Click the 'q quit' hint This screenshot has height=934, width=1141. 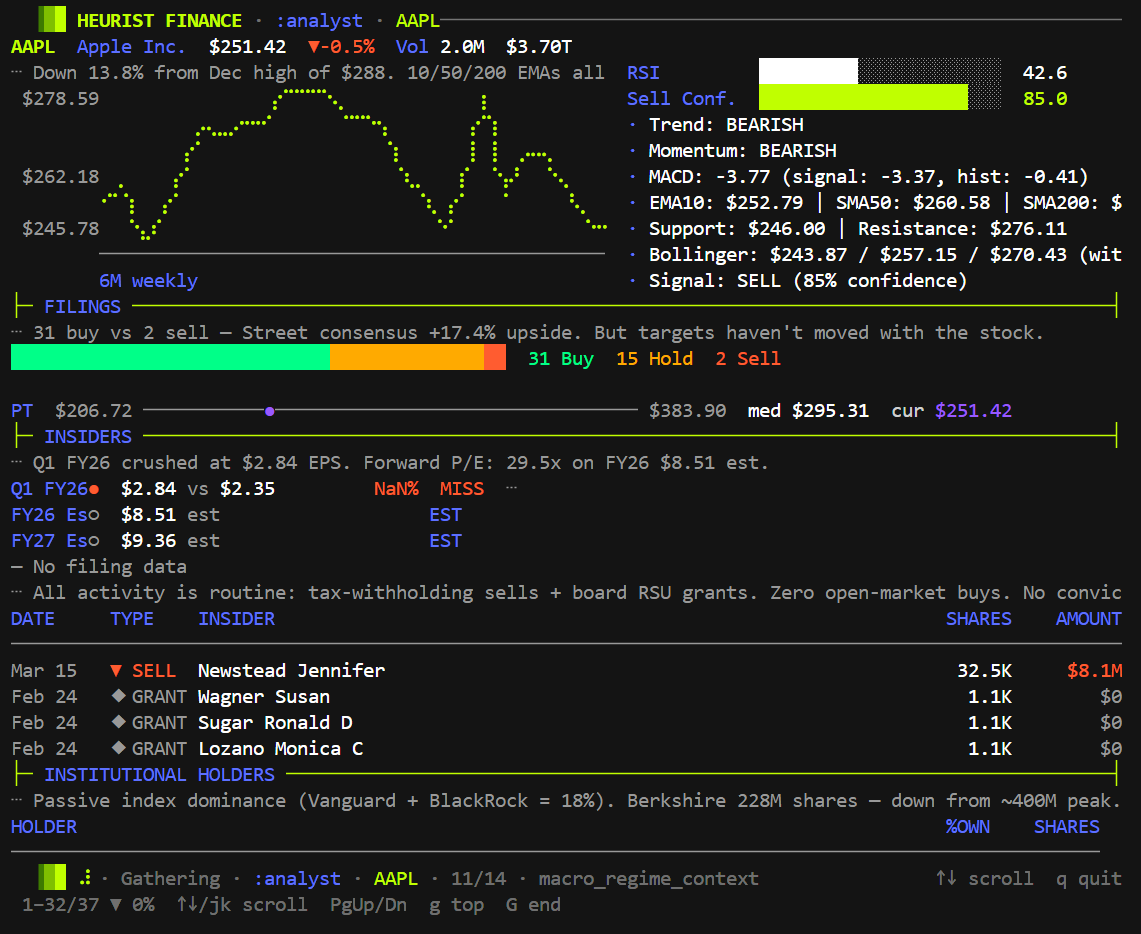[1089, 878]
